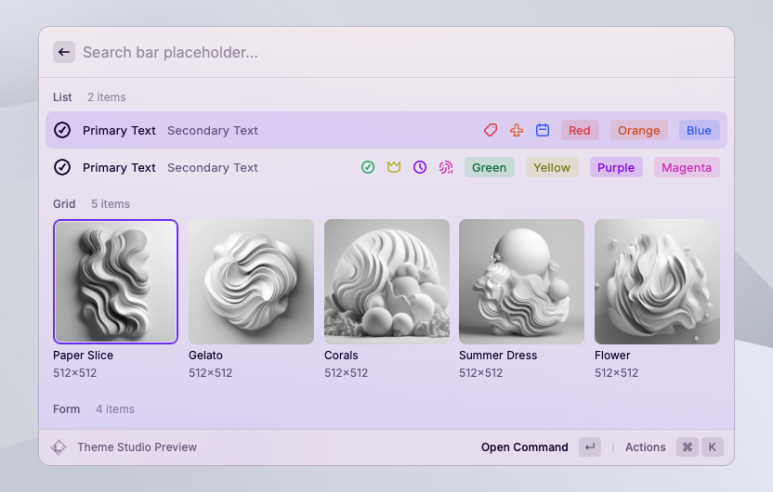Click the Gelato caption text
This screenshot has height=492, width=773.
tap(206, 355)
